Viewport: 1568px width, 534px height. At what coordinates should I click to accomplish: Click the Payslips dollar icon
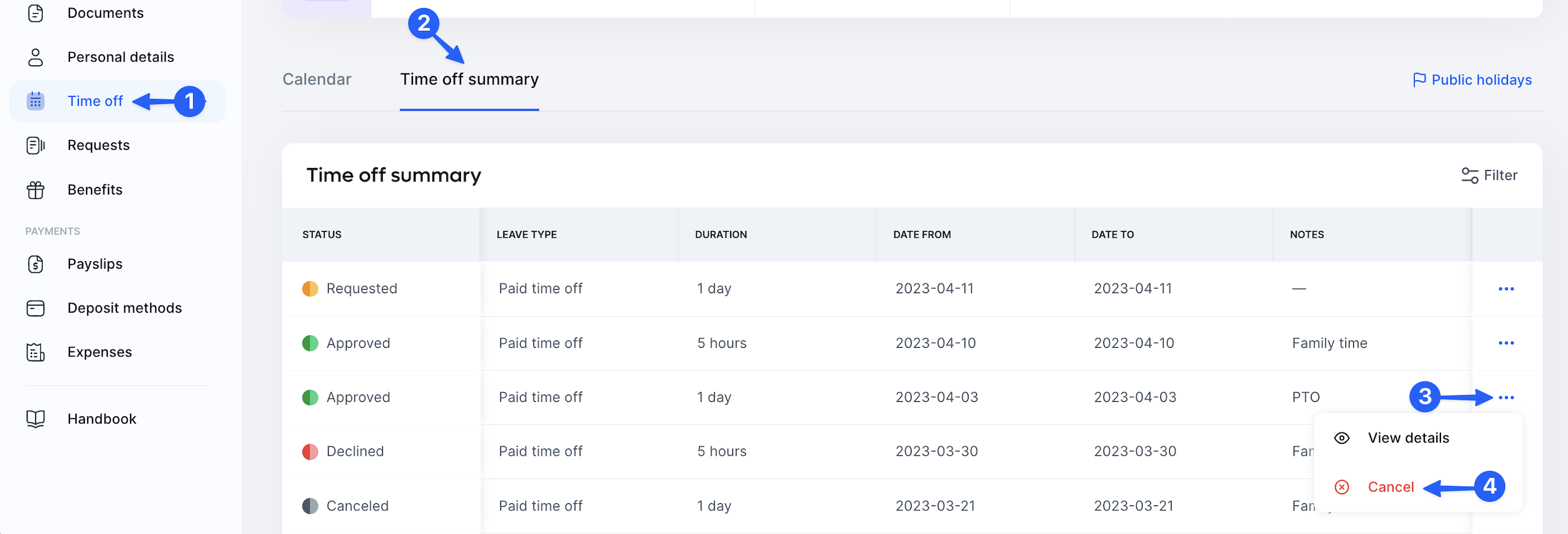pos(35,264)
